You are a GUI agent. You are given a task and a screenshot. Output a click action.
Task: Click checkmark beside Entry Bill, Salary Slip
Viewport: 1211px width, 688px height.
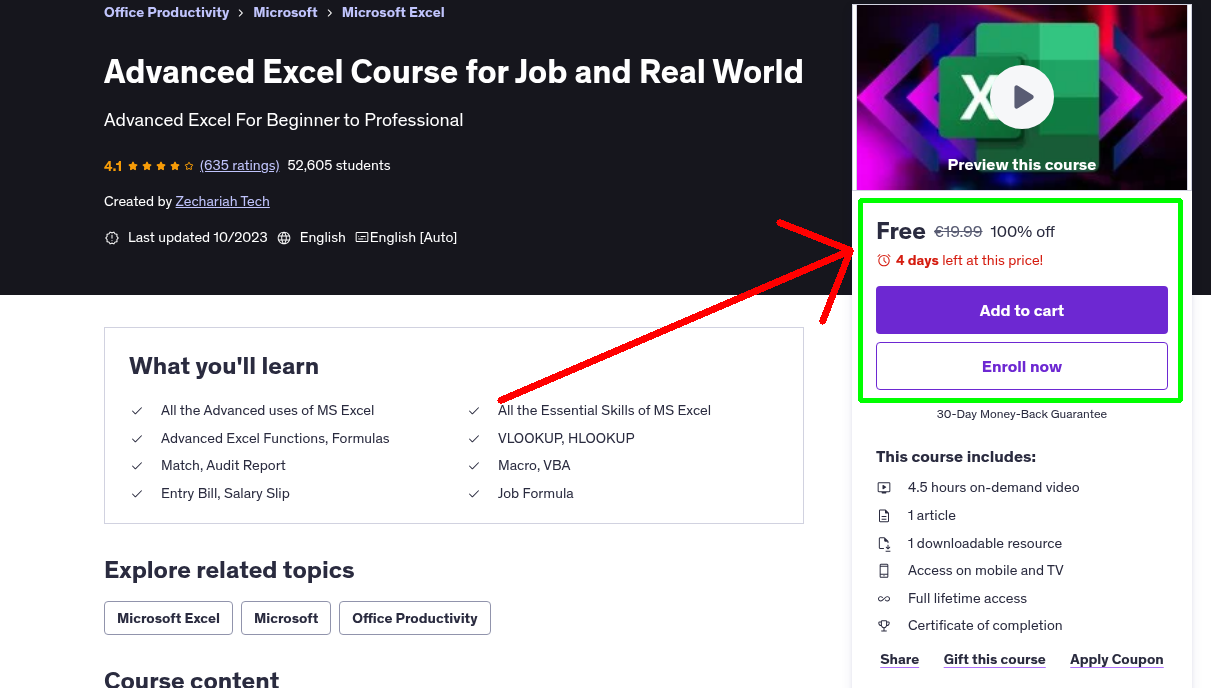point(137,494)
